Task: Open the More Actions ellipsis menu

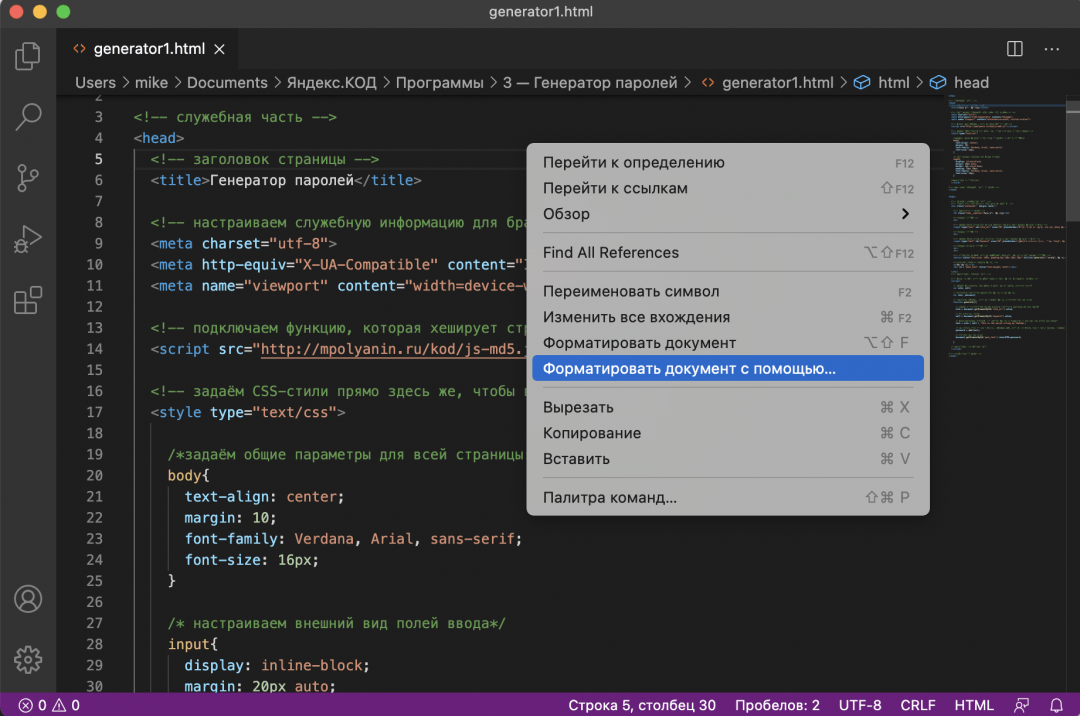Action: [1051, 49]
